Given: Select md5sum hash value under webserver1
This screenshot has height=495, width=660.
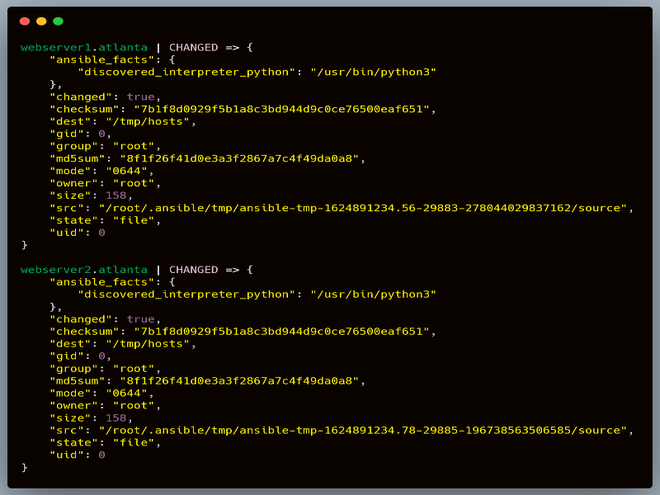Looking at the screenshot, I should [239, 159].
